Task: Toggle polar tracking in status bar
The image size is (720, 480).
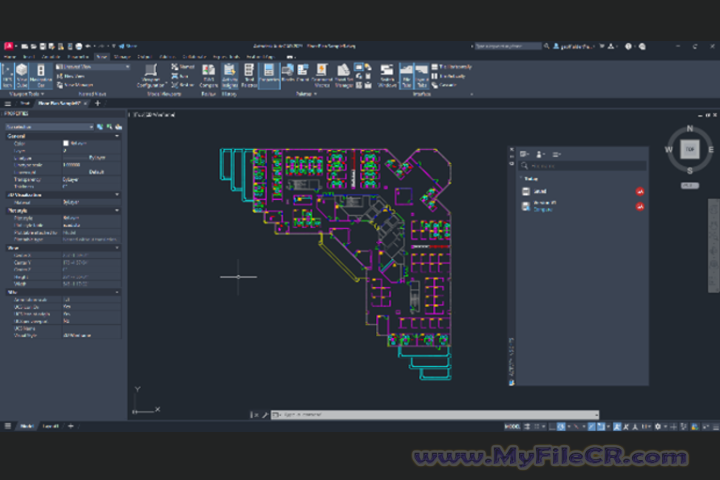Action: [562, 427]
